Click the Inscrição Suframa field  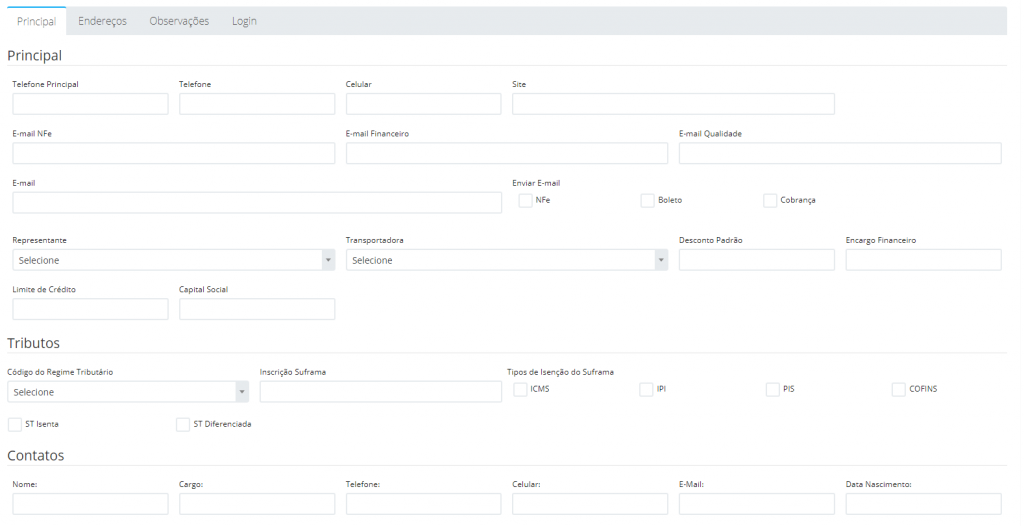coord(381,392)
